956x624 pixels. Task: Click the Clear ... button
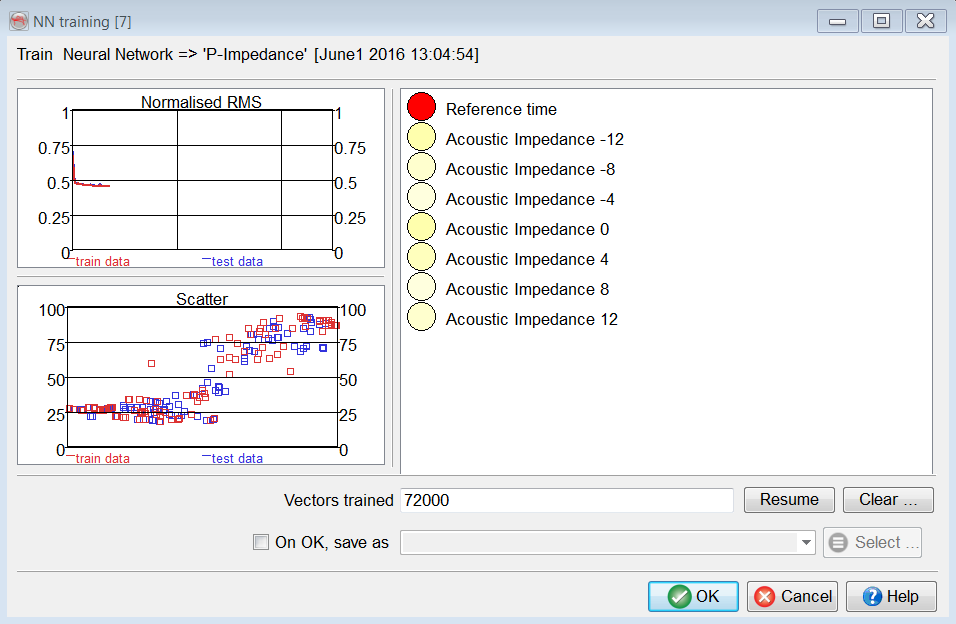click(888, 500)
